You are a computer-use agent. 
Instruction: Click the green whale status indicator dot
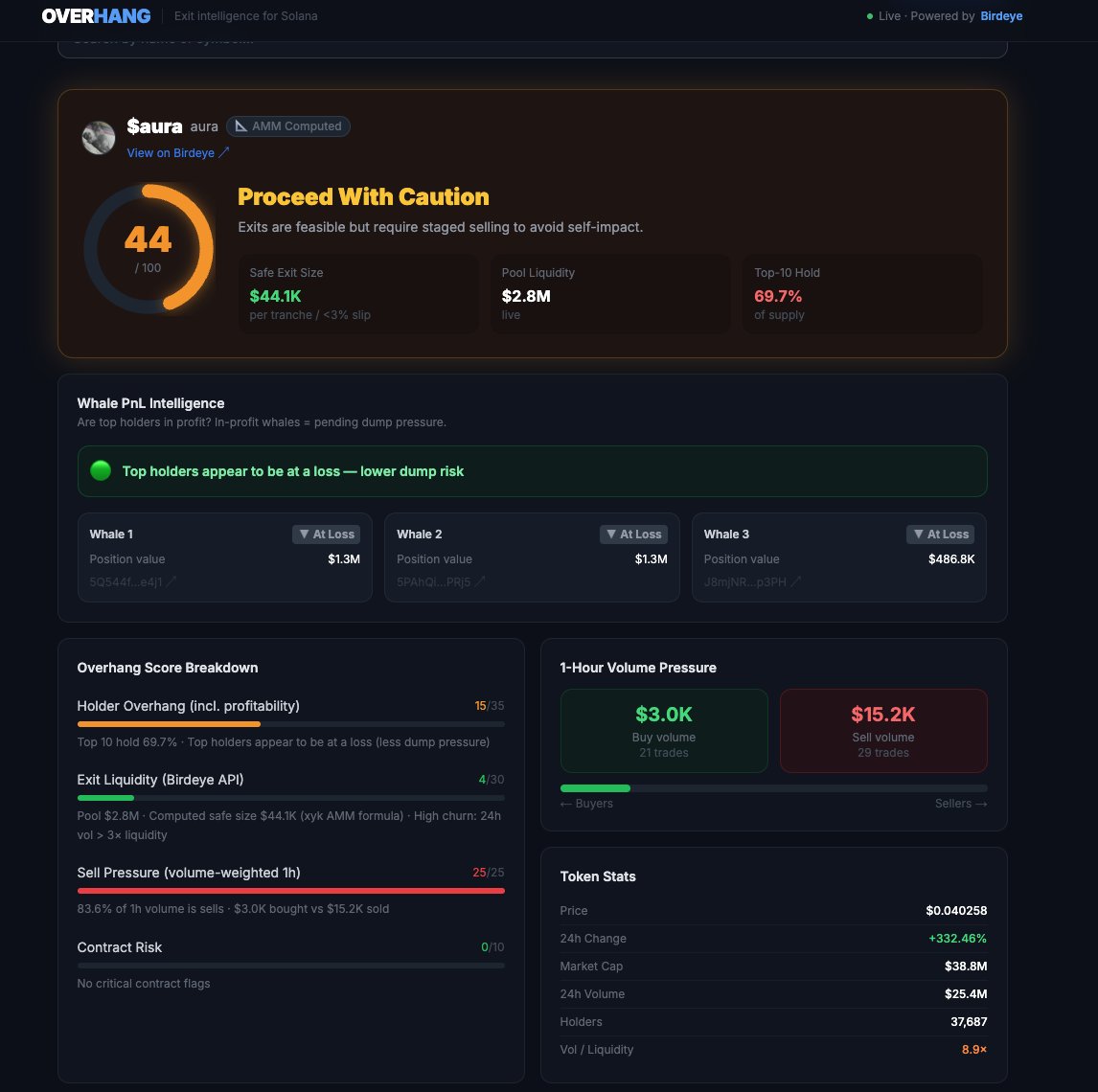click(101, 470)
